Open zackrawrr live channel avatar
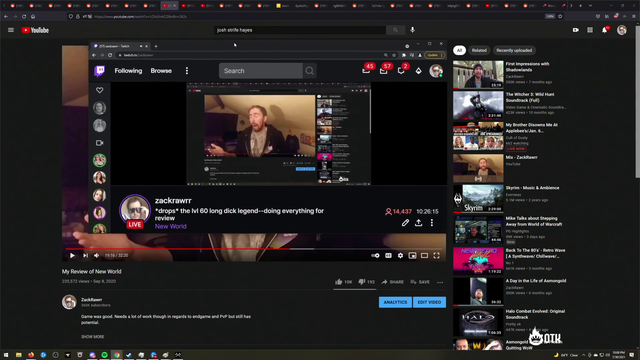The height and width of the screenshot is (360, 640). [x=135, y=210]
